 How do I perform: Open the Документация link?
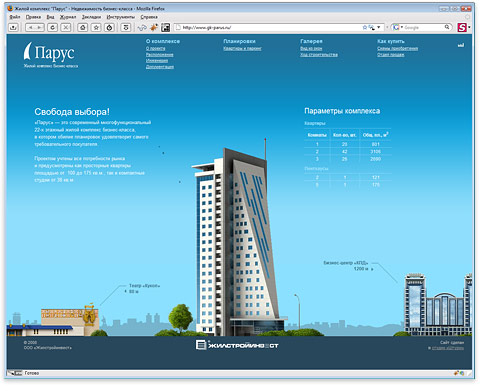point(160,67)
